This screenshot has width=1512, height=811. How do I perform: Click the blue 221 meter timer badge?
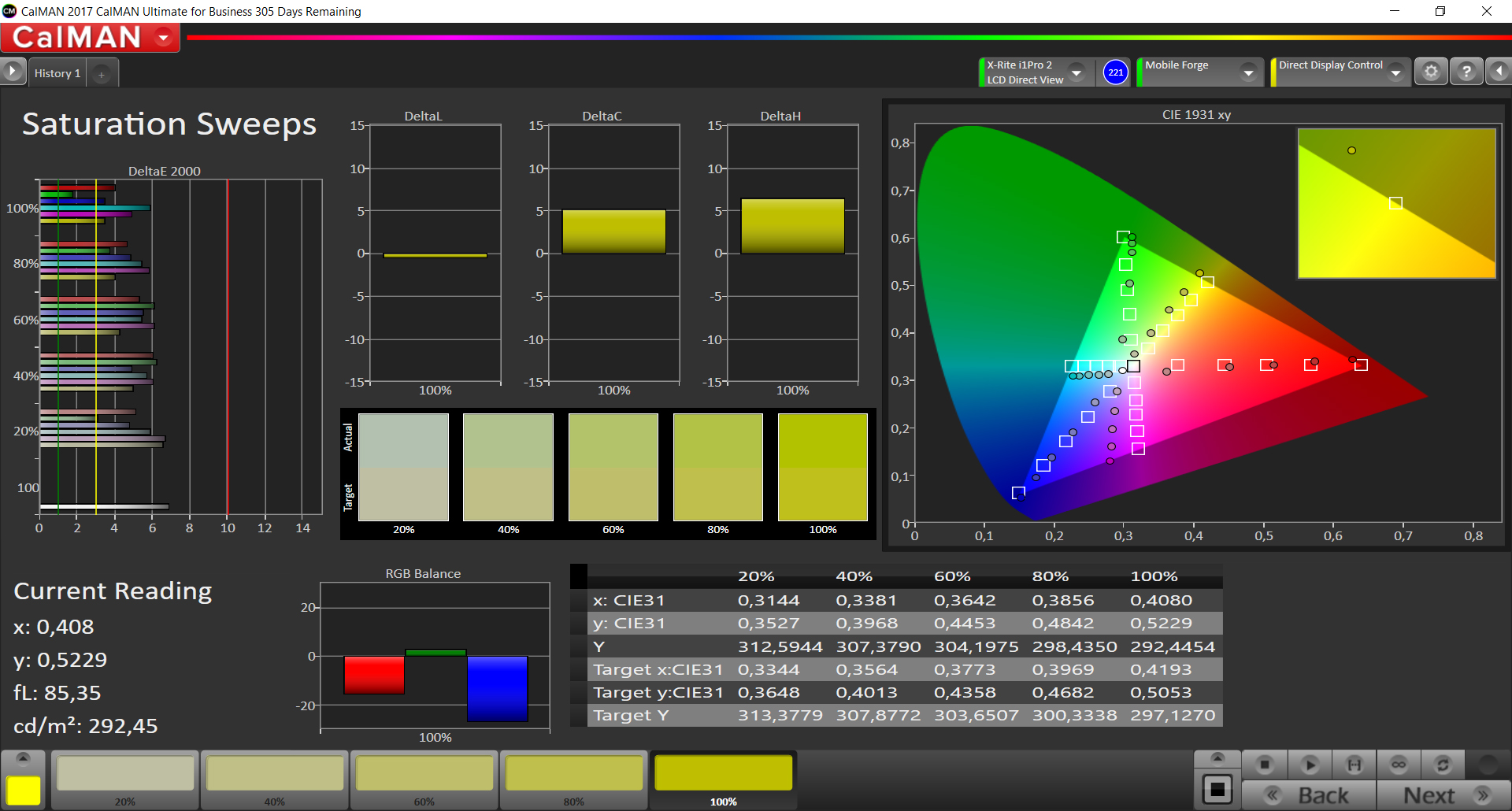click(x=1115, y=72)
